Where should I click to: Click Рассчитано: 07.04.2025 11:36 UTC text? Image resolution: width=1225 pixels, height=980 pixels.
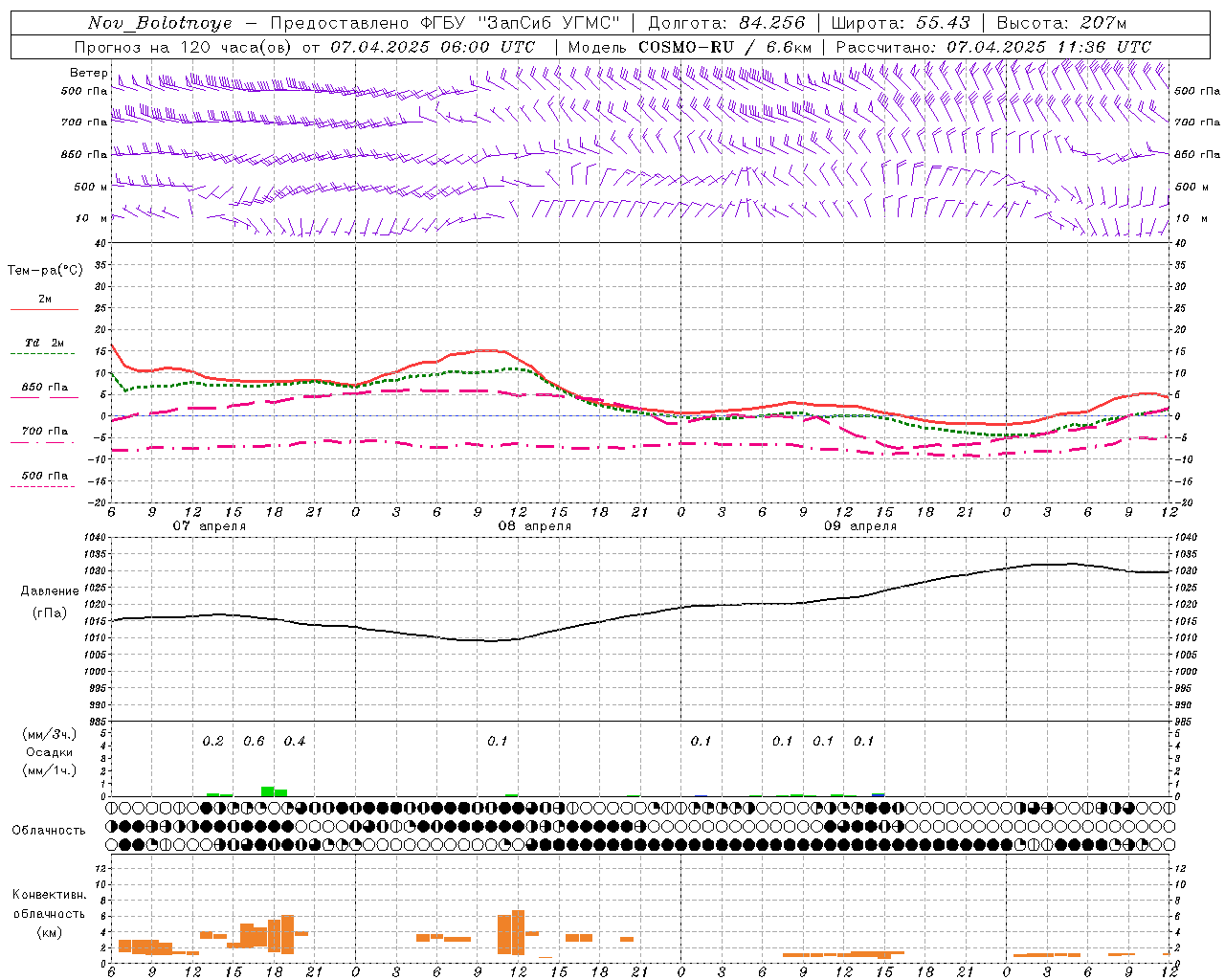pos(993,47)
